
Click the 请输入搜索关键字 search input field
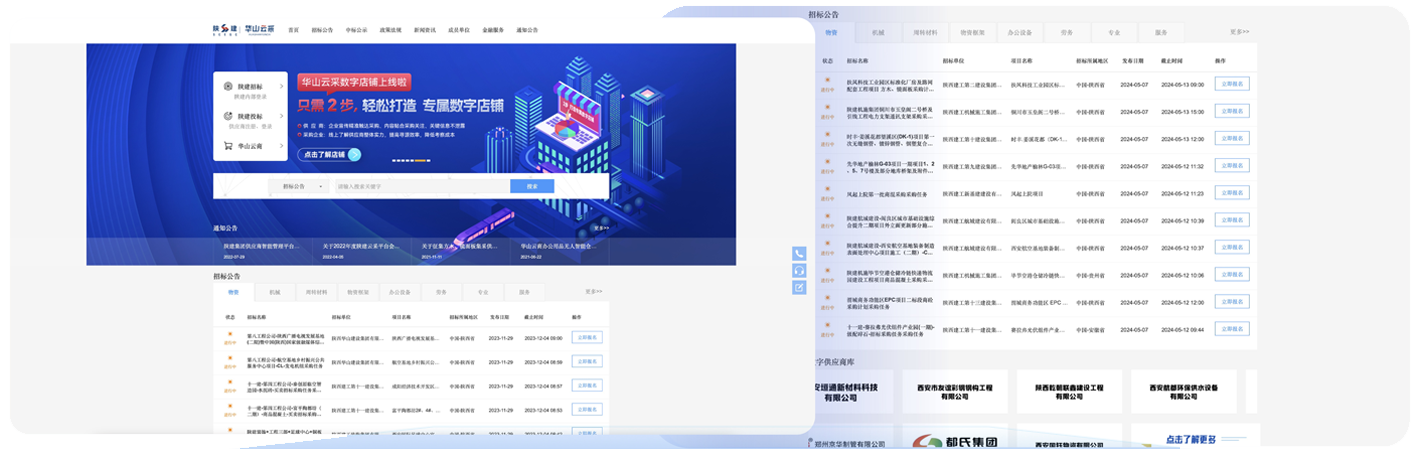[x=420, y=186]
